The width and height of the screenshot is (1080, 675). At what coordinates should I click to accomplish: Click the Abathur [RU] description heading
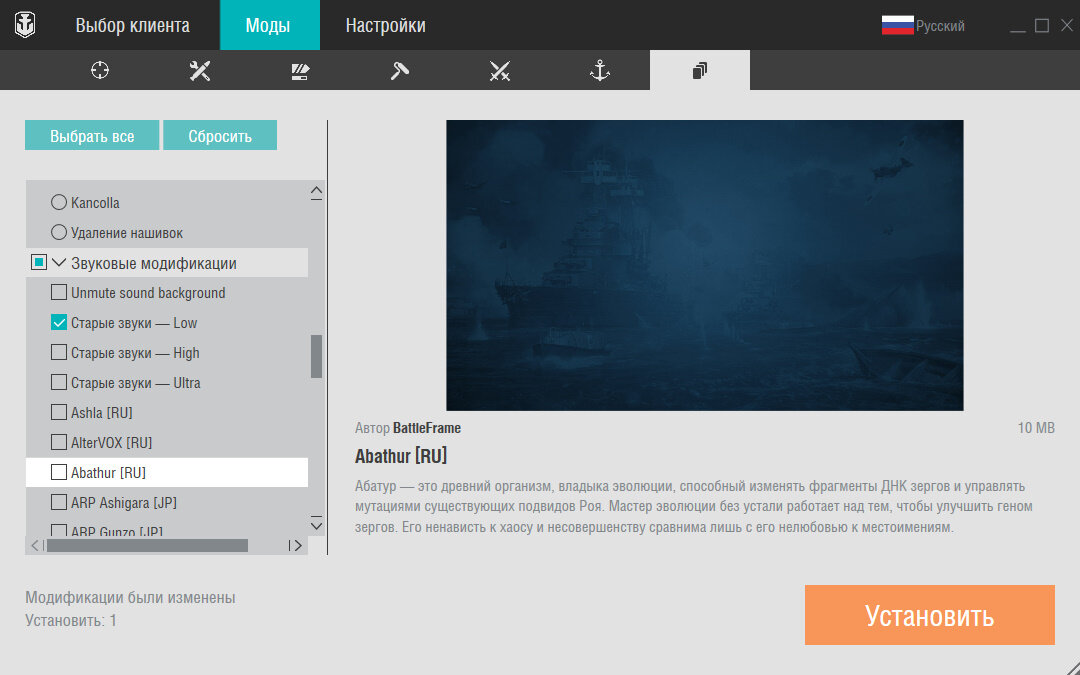(x=401, y=457)
